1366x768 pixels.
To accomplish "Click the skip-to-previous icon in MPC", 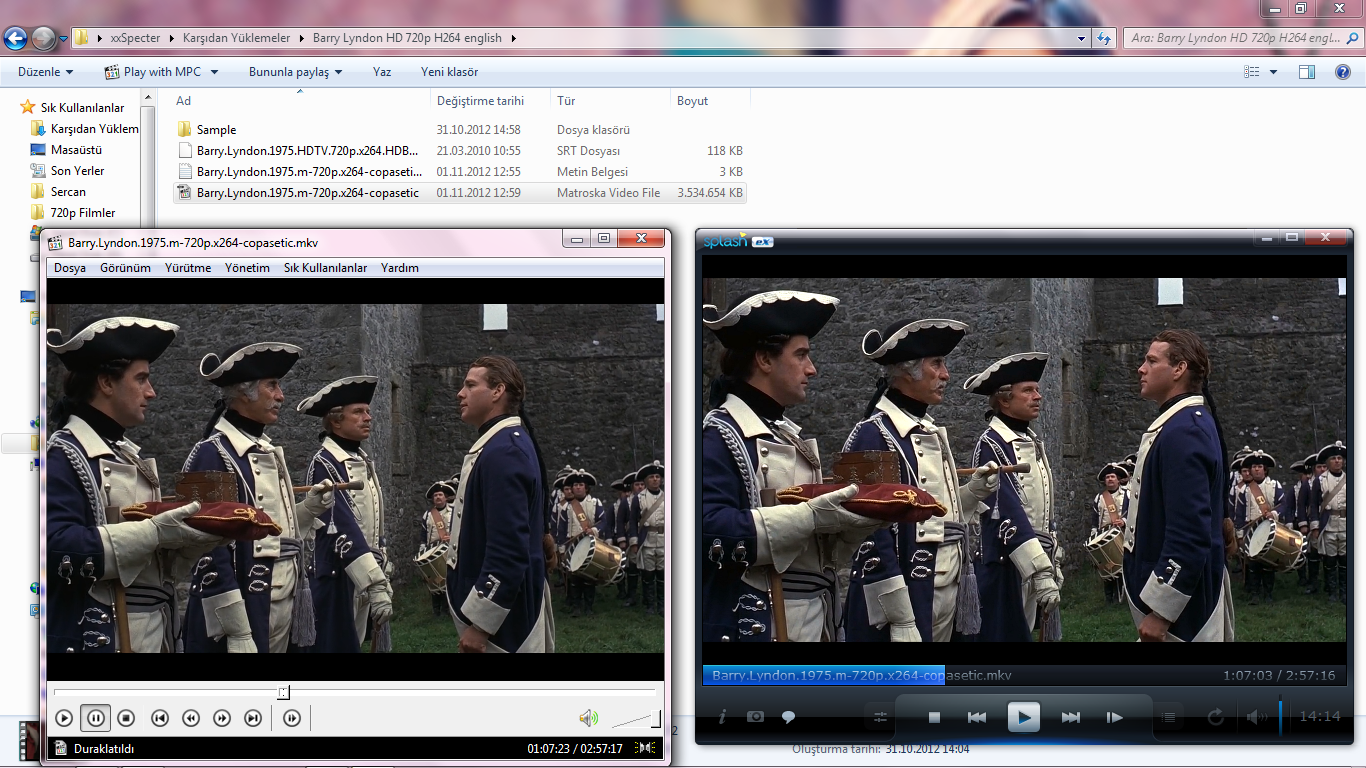I will (x=159, y=718).
